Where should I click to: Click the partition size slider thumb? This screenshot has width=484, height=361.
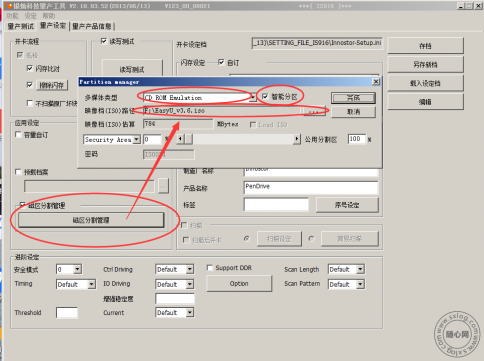coord(189,139)
